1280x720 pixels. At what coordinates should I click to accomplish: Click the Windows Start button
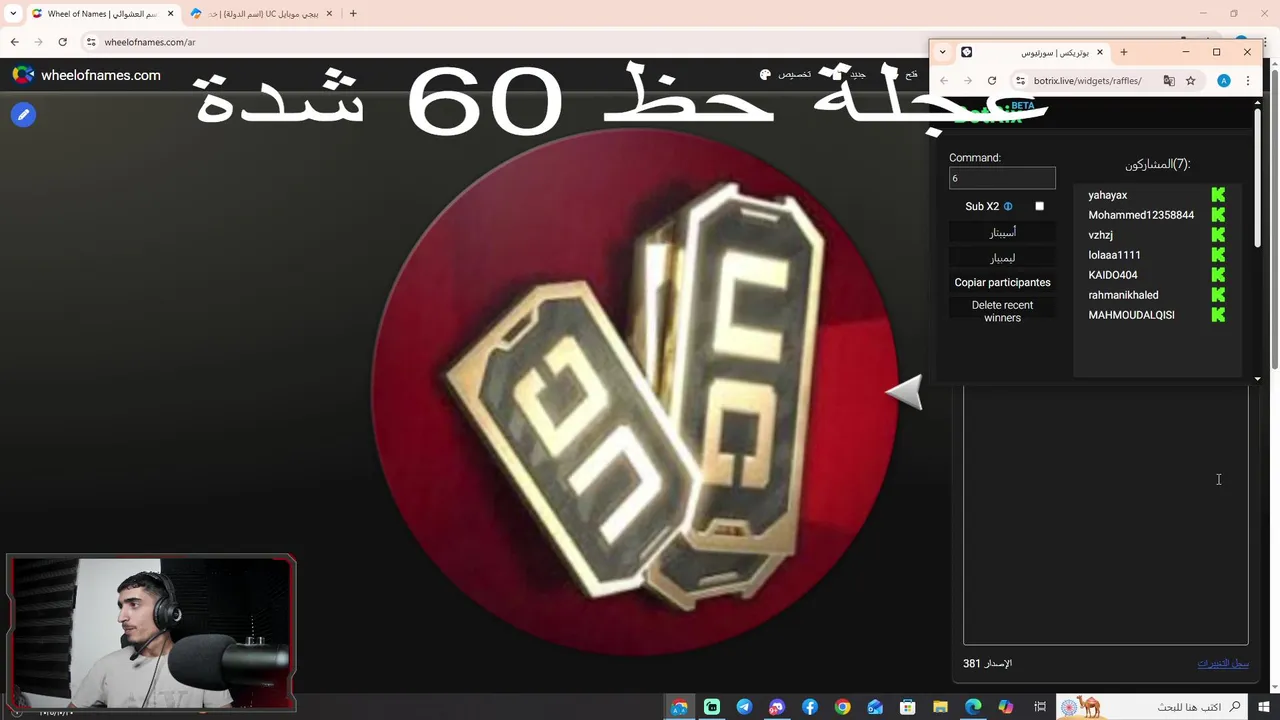(x=1264, y=707)
